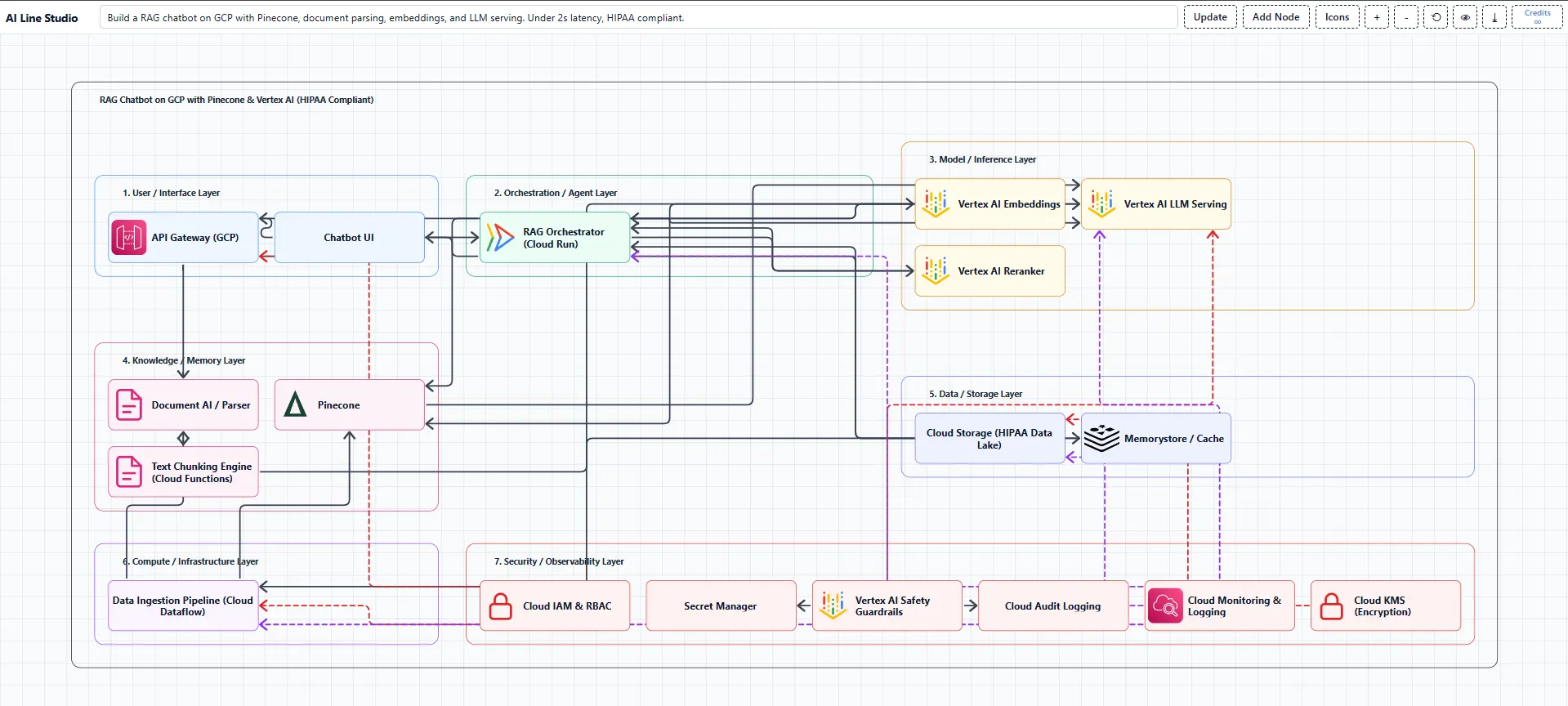Click the zoom in plus button
The image size is (1568, 706).
1376,17
